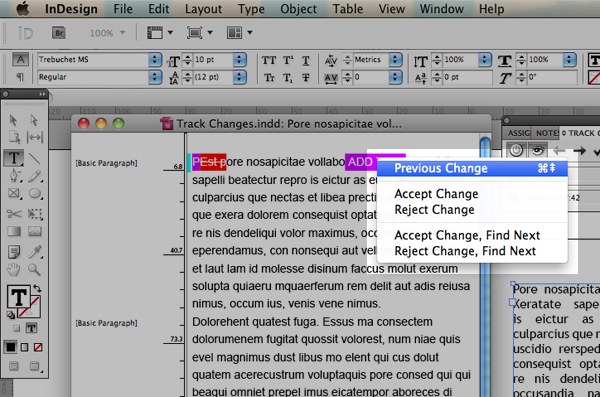This screenshot has width=600, height=397.
Task: Increase font size with stepper arrows
Action: click(x=188, y=57)
